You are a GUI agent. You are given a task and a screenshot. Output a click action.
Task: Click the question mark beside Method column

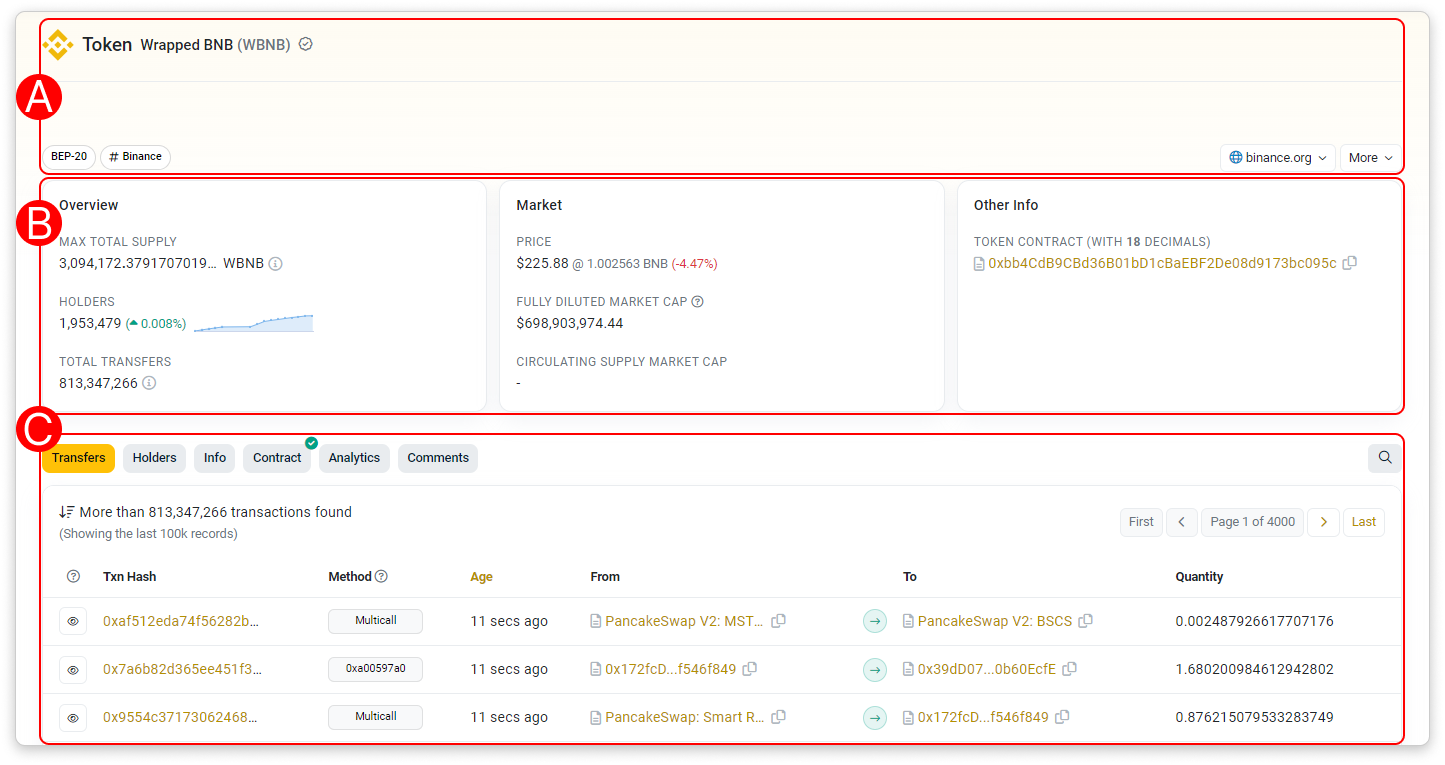point(383,576)
